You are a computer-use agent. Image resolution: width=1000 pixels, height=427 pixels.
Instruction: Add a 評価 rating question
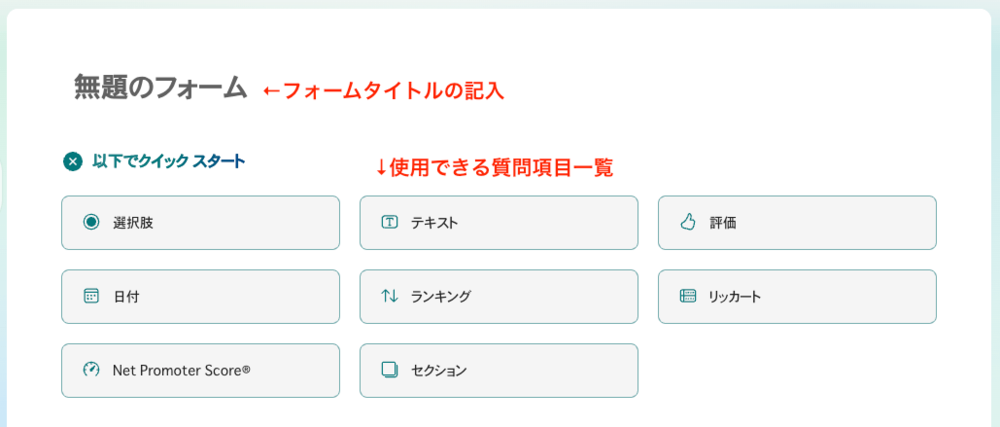coord(797,222)
